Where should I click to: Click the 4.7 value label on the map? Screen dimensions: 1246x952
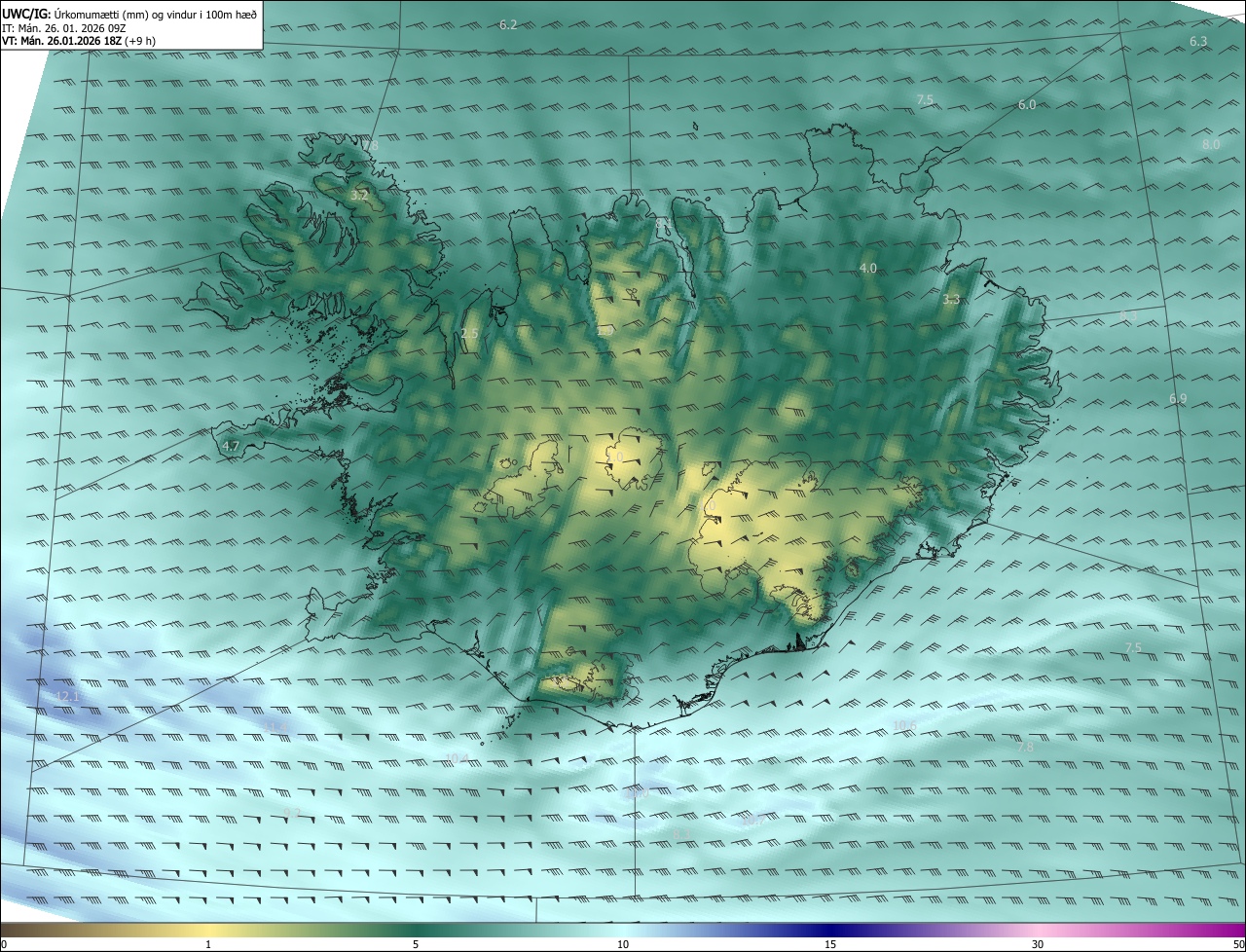231,446
